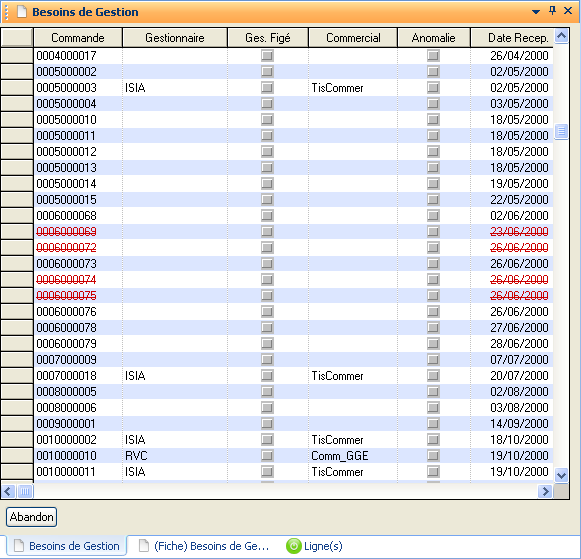Click the Date Recep. column header
Screen dimensions: 581x559
(x=513, y=38)
